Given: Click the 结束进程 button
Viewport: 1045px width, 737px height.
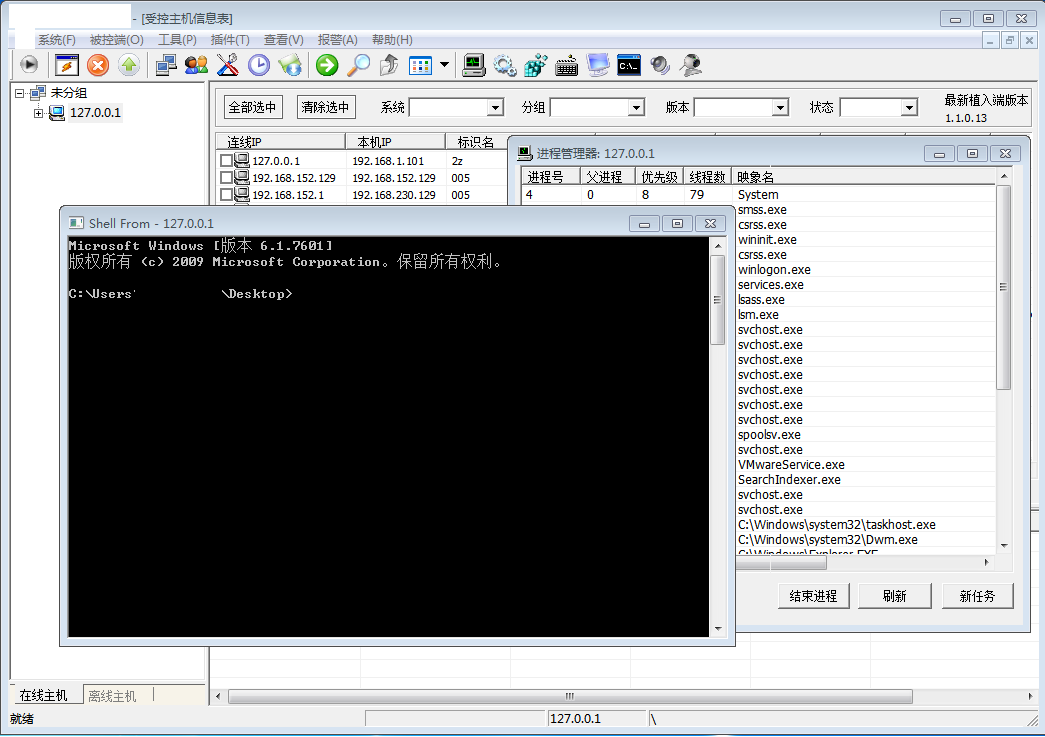Looking at the screenshot, I should tap(813, 596).
